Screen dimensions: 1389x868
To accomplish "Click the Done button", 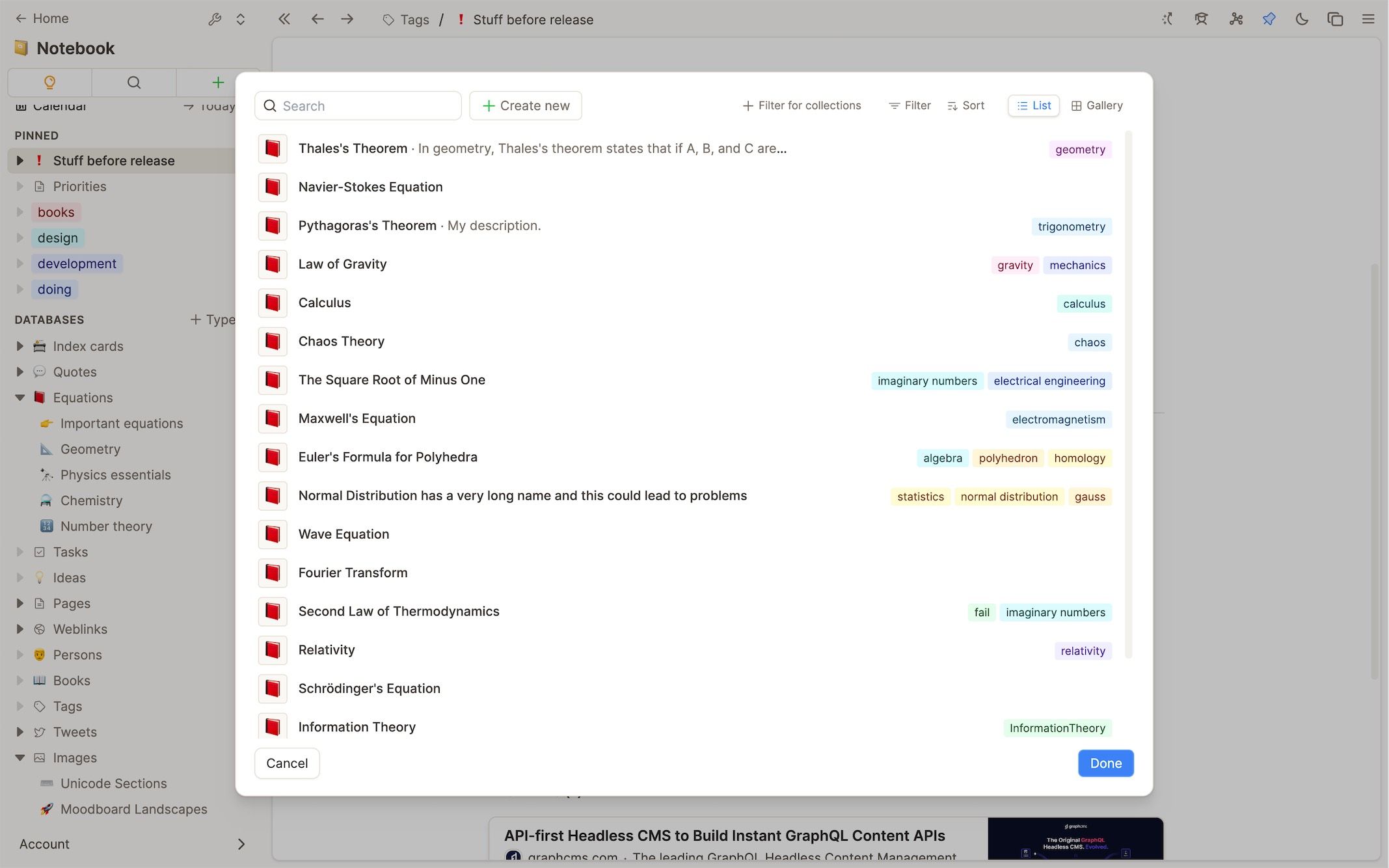I will pyautogui.click(x=1105, y=763).
